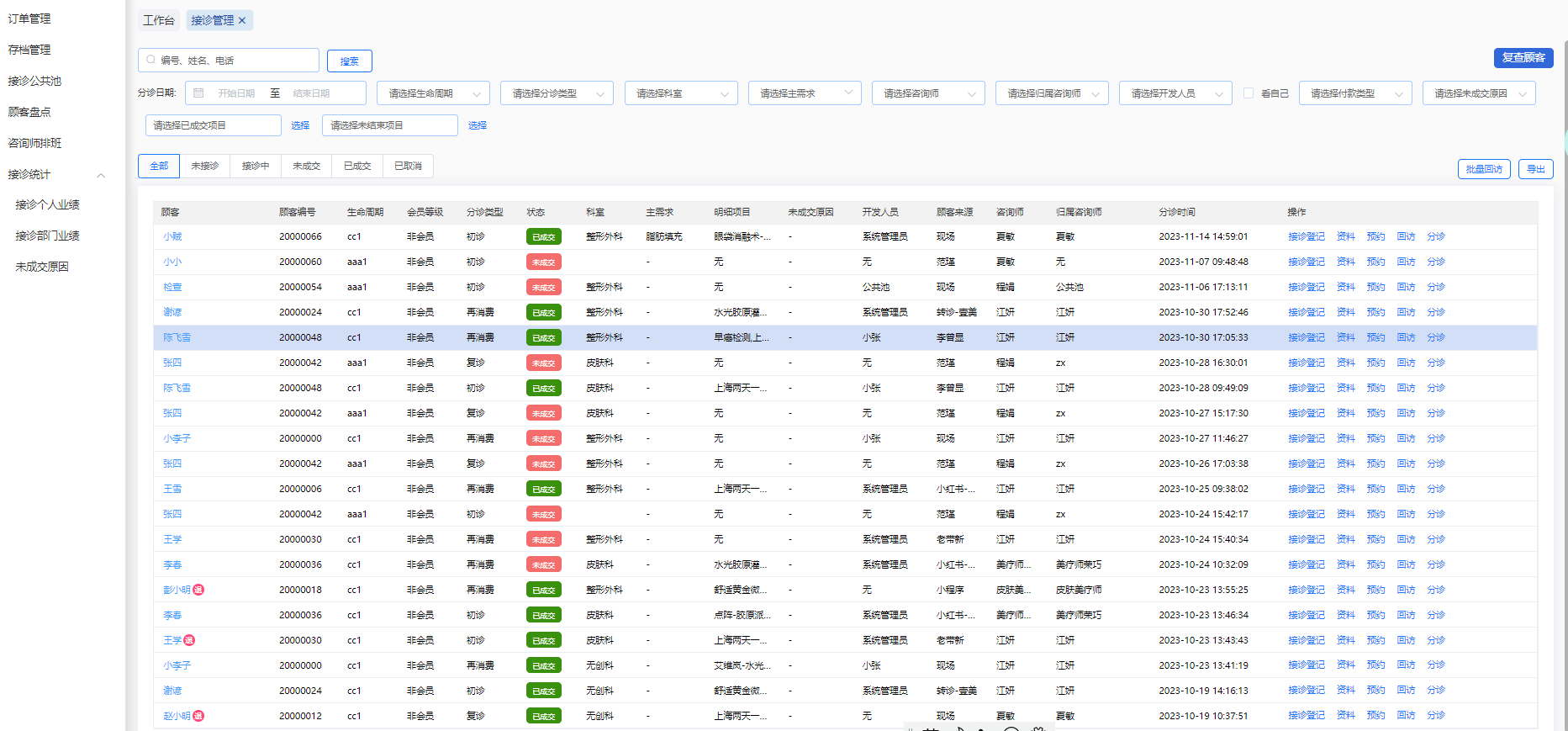The height and width of the screenshot is (731, 1568).
Task: Open the 请选择咨询师 dropdown
Action: coord(928,93)
